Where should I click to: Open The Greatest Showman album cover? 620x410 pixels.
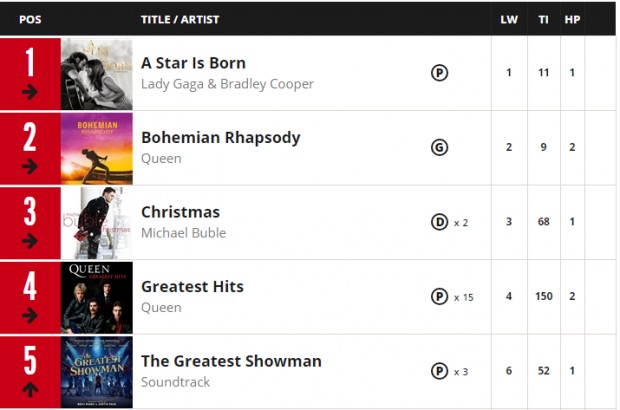coord(97,372)
